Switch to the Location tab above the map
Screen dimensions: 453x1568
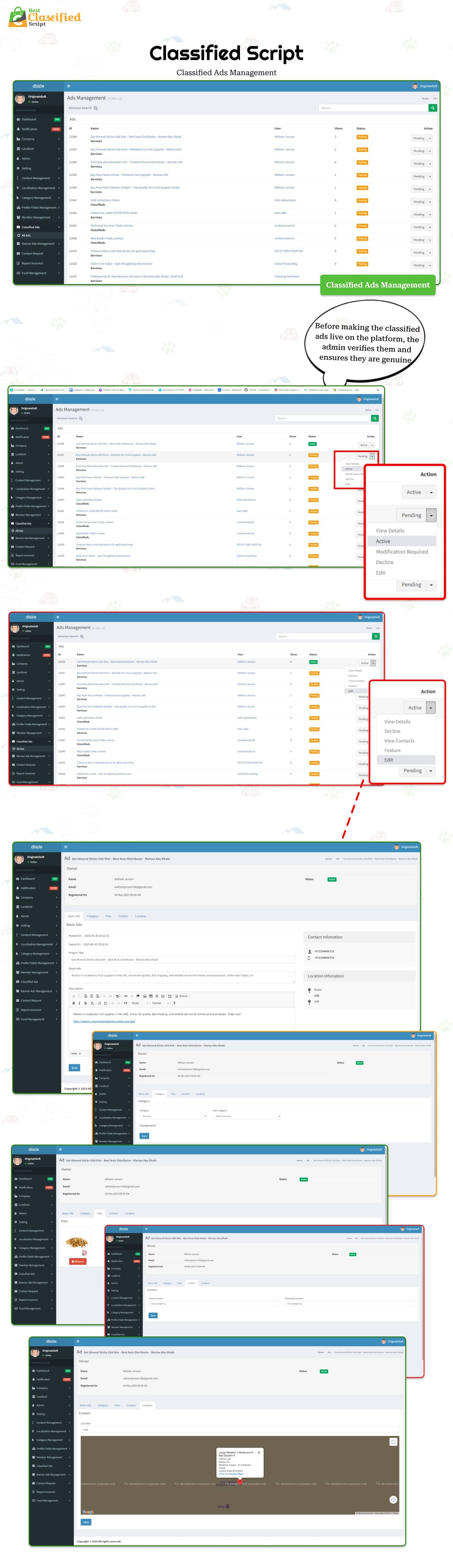click(147, 1405)
